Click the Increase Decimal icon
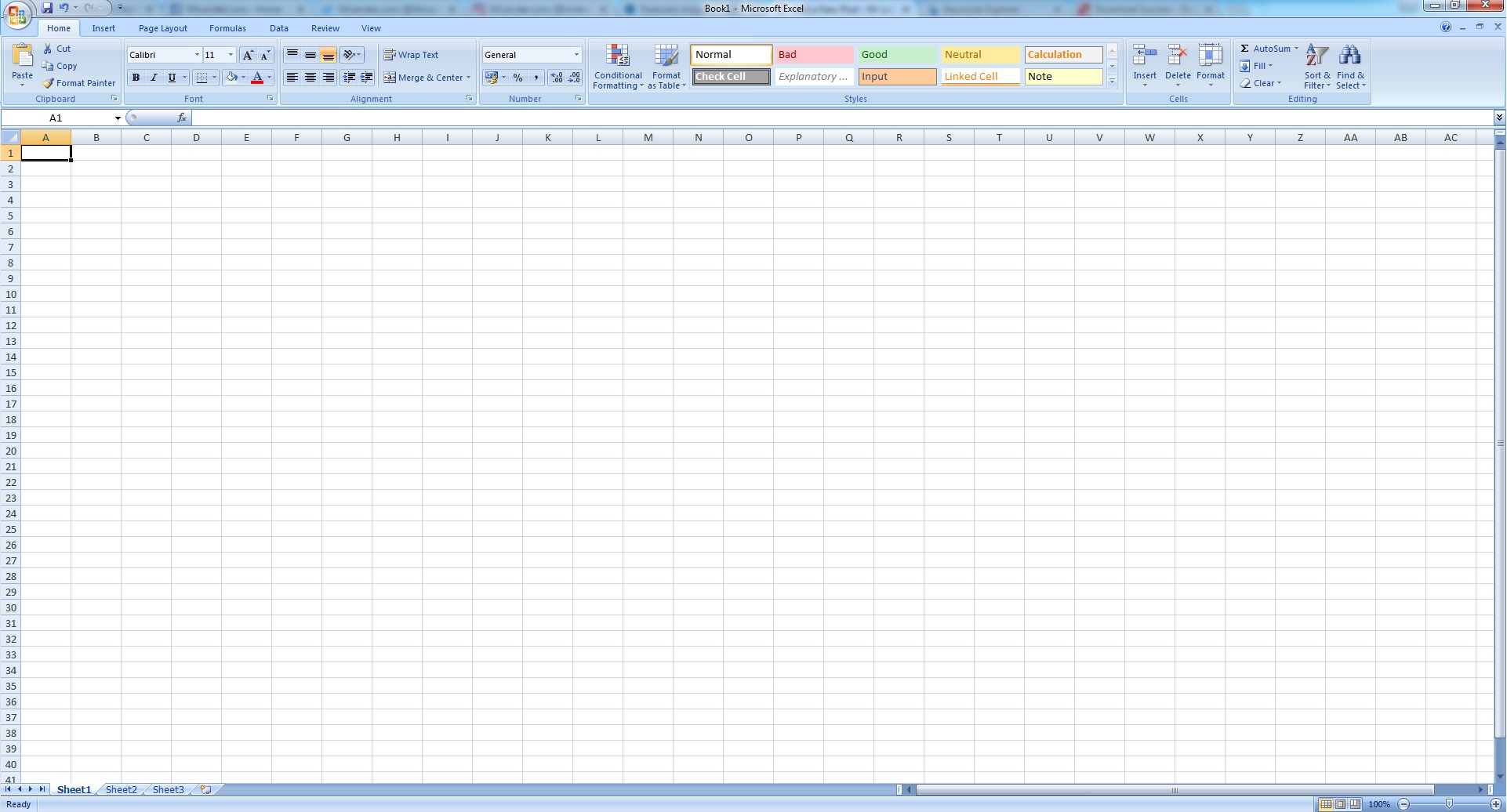The image size is (1507, 812). (557, 78)
